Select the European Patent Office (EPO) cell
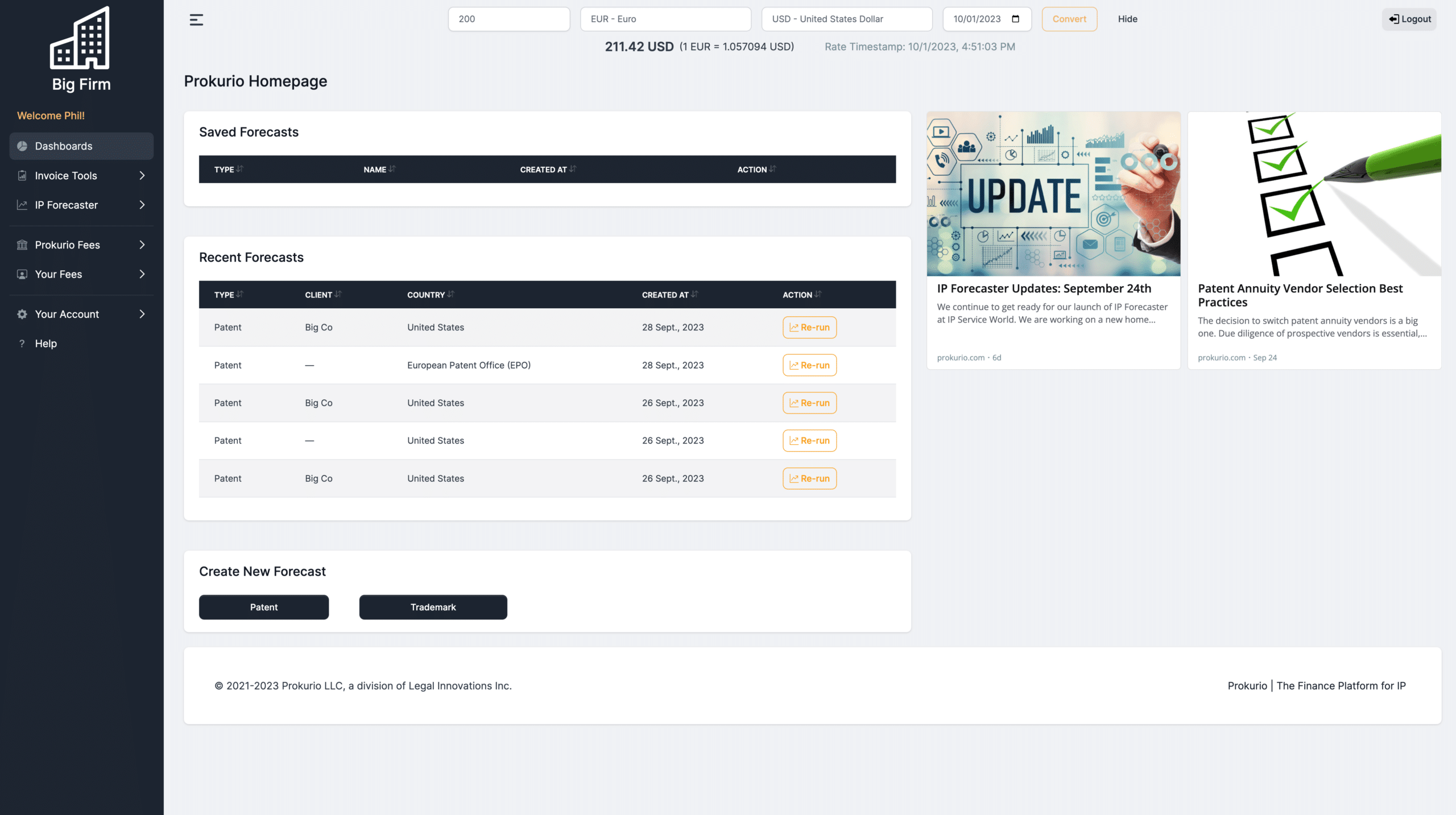 click(x=469, y=365)
